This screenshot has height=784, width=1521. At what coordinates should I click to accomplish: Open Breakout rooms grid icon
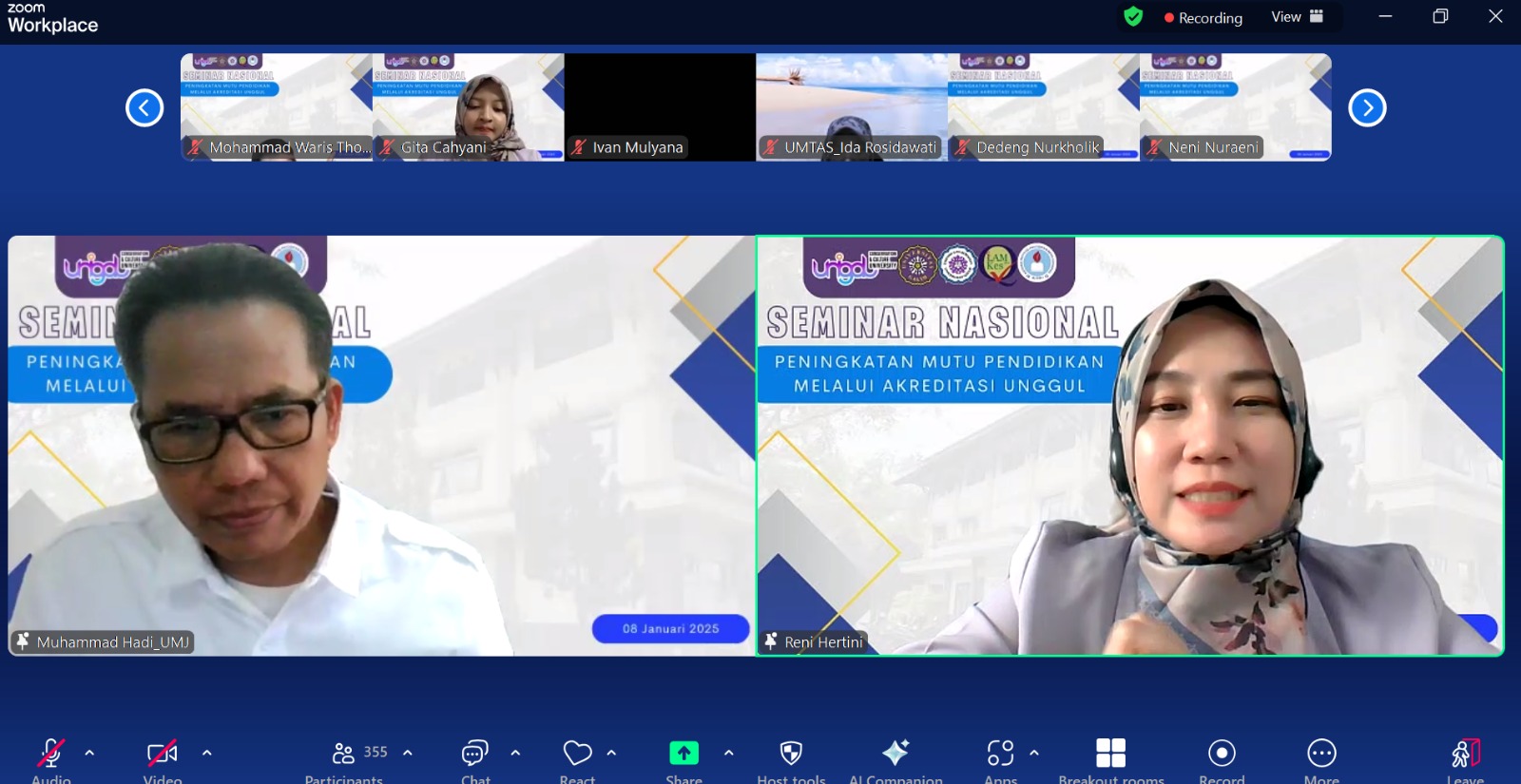point(1110,754)
